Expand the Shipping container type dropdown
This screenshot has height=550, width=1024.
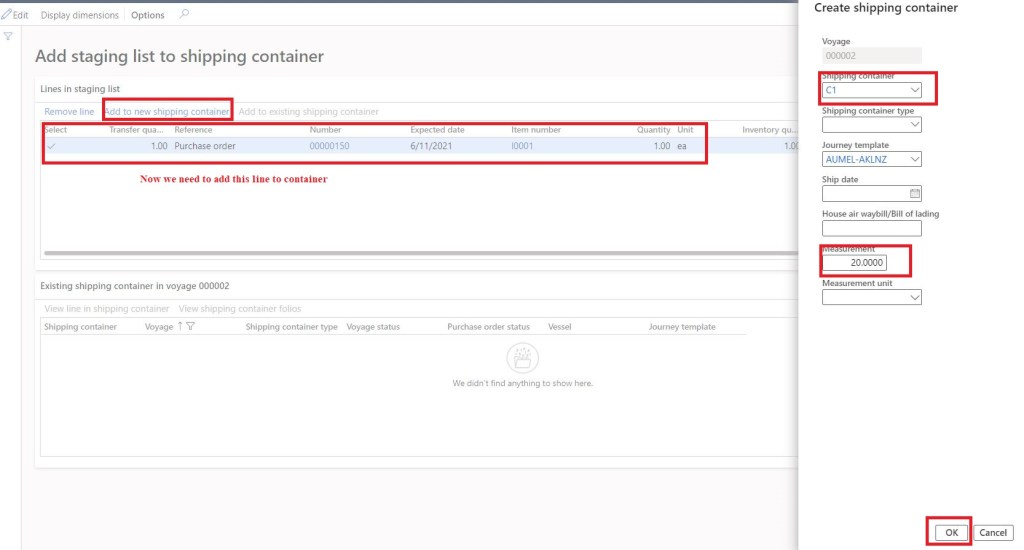click(914, 125)
